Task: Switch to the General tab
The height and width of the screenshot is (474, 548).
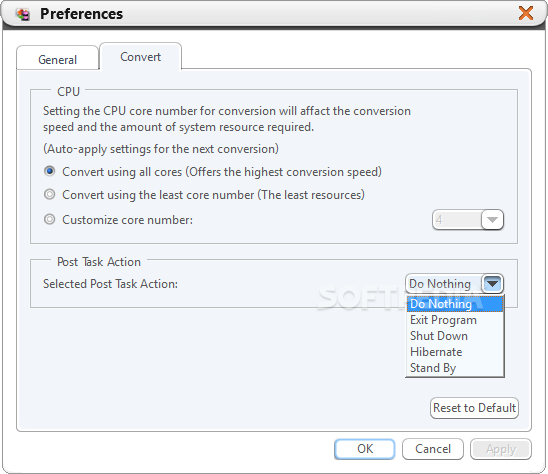Action: pos(57,59)
